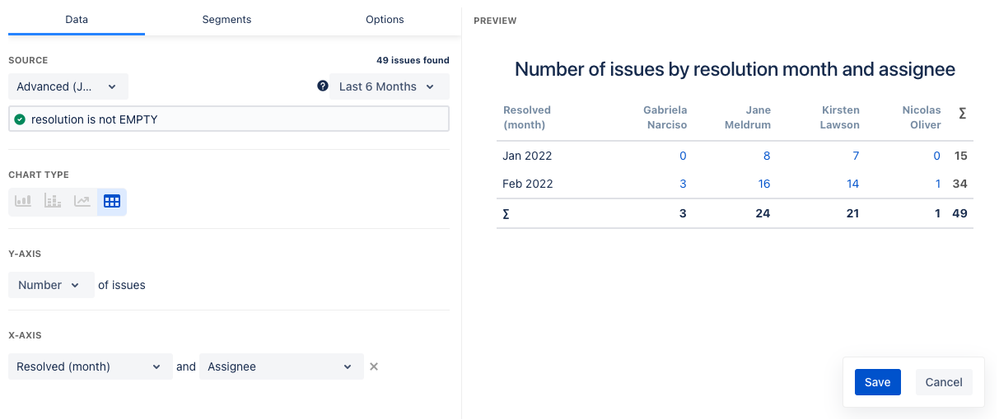Select the stacked bar chart type icon
The image size is (999, 420).
pyautogui.click(x=53, y=201)
